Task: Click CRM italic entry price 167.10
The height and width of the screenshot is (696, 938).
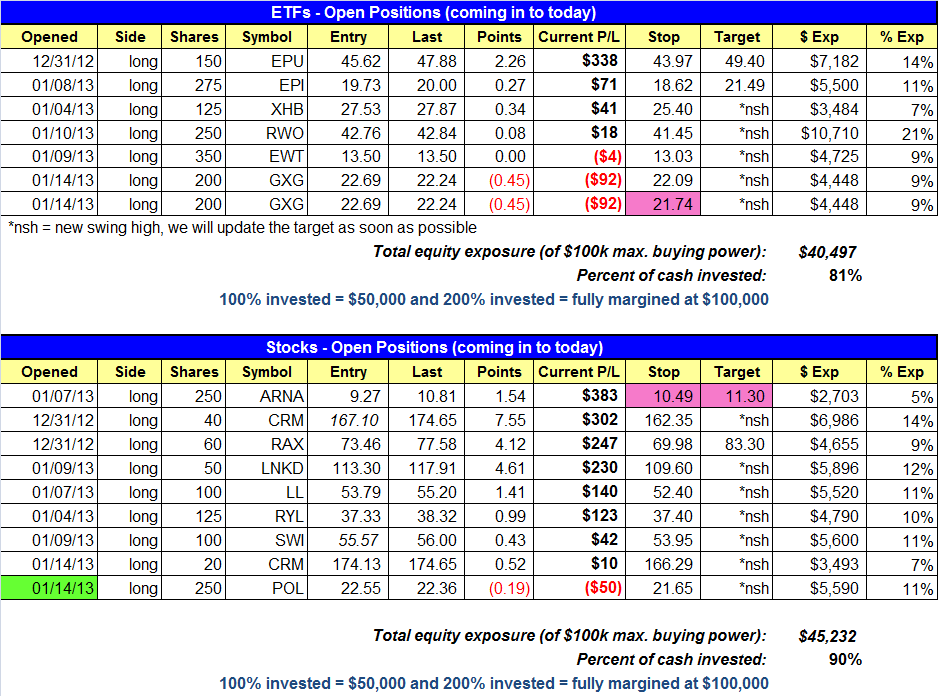Action: pyautogui.click(x=354, y=420)
